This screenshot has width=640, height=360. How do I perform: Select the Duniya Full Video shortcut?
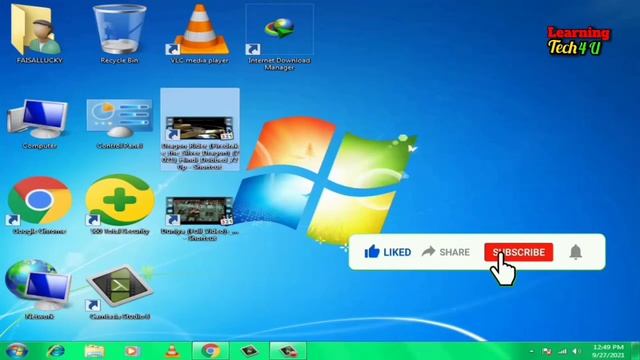(200, 218)
